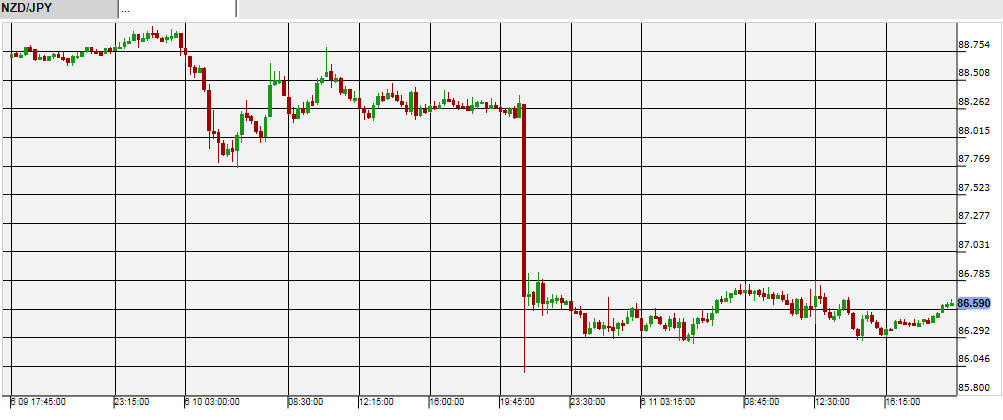Click the large red crash candle body

(x=523, y=200)
